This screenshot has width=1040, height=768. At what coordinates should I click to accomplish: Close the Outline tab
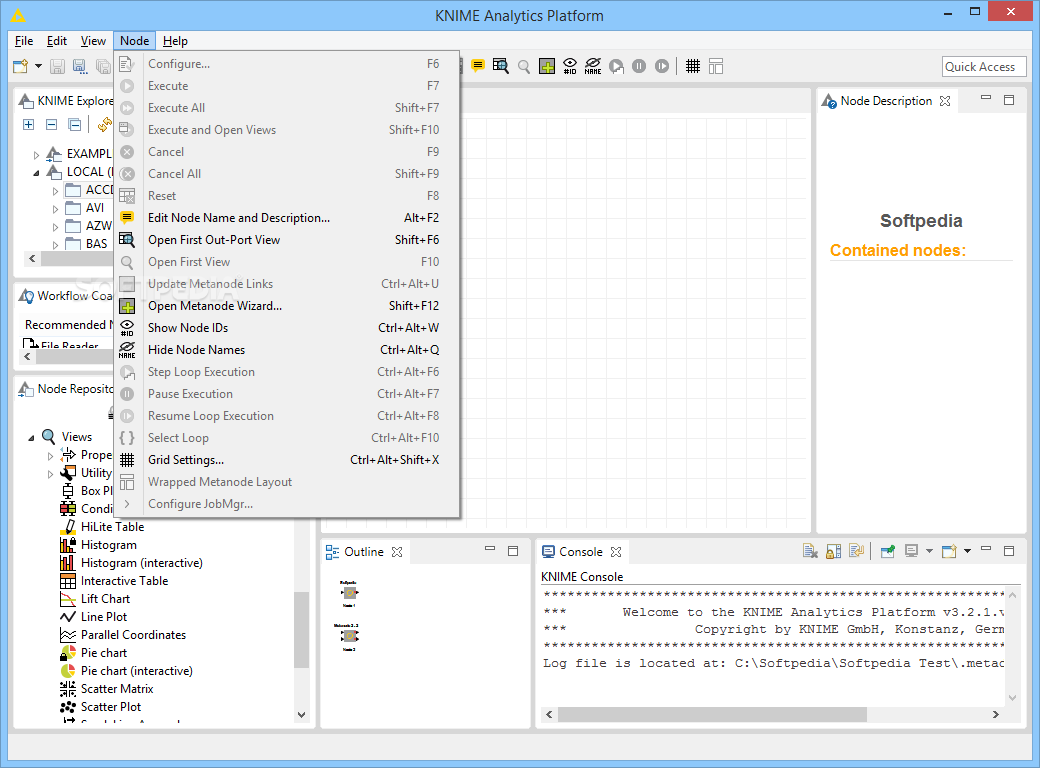(x=397, y=552)
